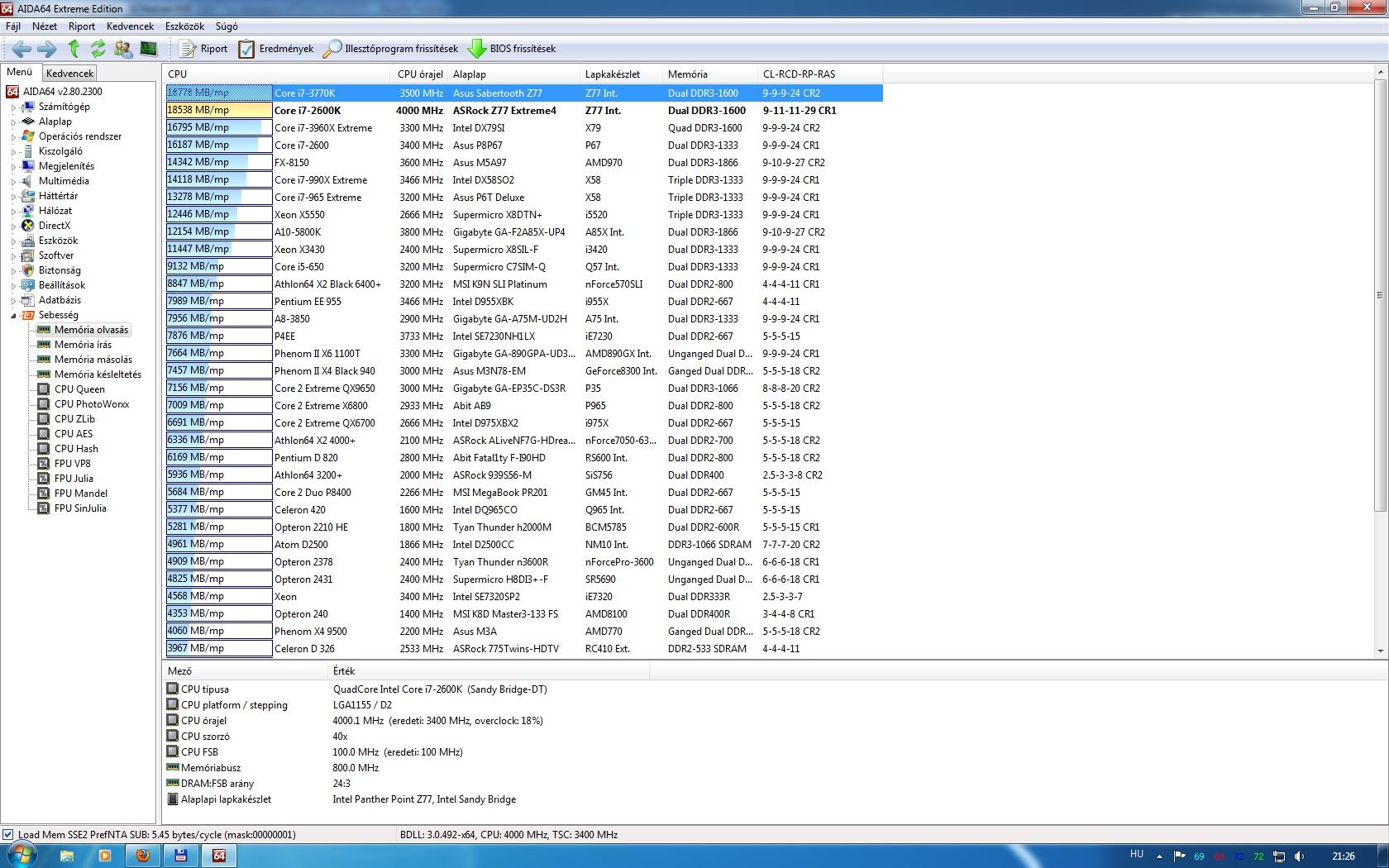Open the Eszközök menu
Screen dimensions: 1389x868
coord(184,26)
